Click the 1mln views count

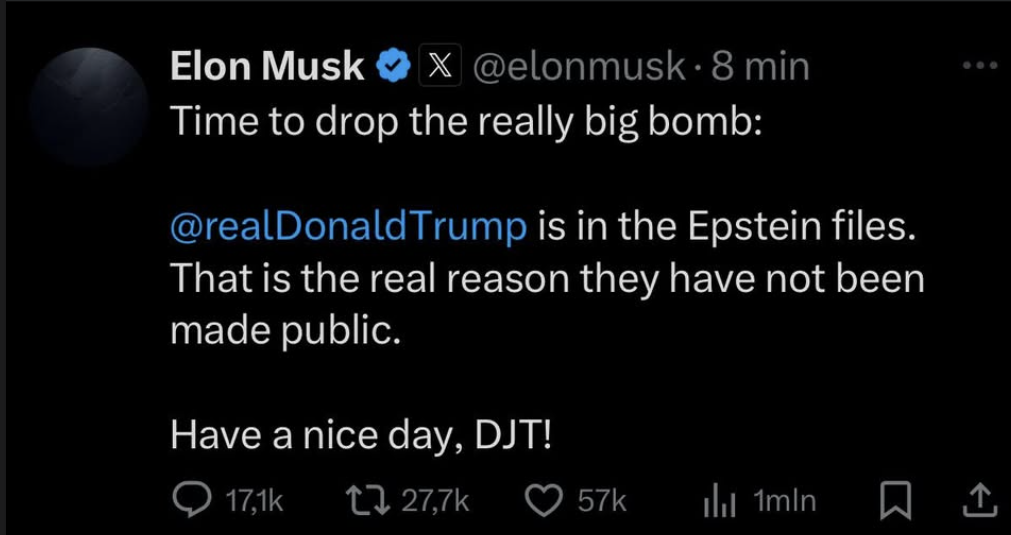pos(784,500)
